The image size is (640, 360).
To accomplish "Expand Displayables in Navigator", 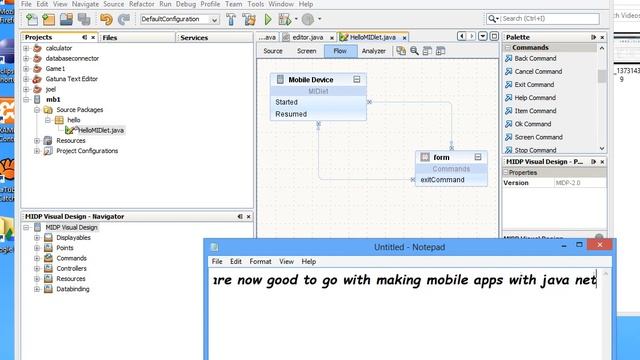I will coord(37,238).
